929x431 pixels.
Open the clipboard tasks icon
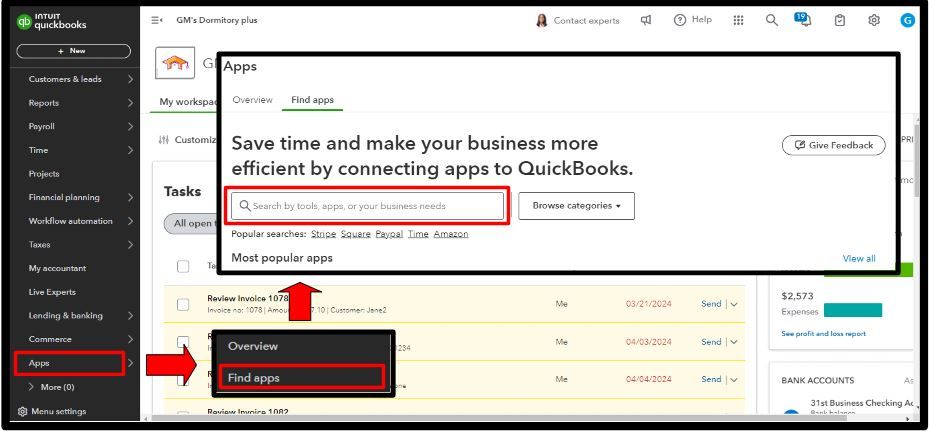pos(840,20)
